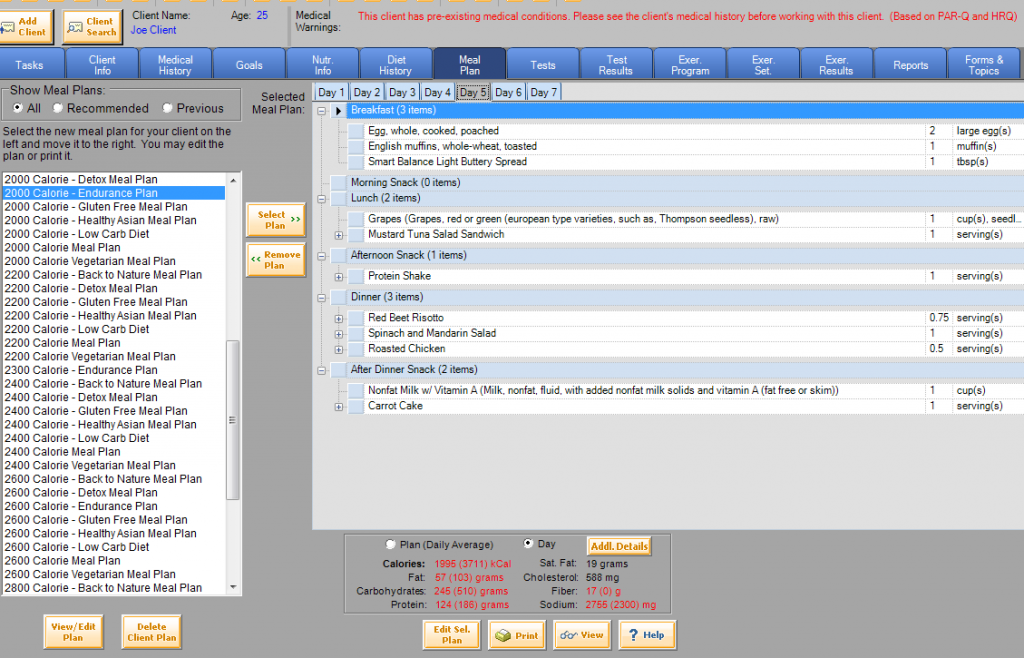Click the row icon beside Carrot Cake
Viewport: 1024px width, 658px height.
point(356,406)
